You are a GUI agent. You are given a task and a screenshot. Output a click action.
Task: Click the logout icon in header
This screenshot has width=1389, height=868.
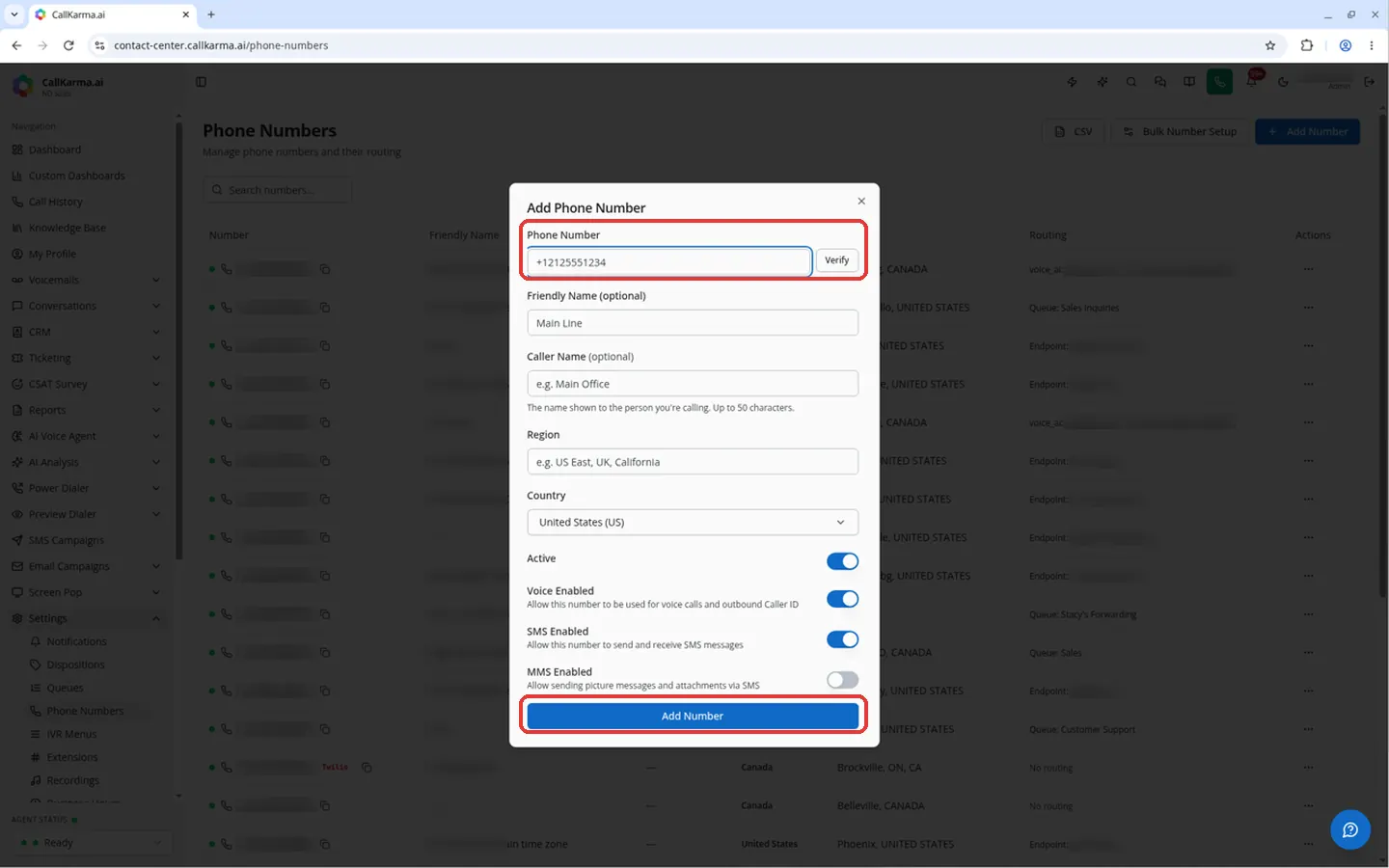1369,82
